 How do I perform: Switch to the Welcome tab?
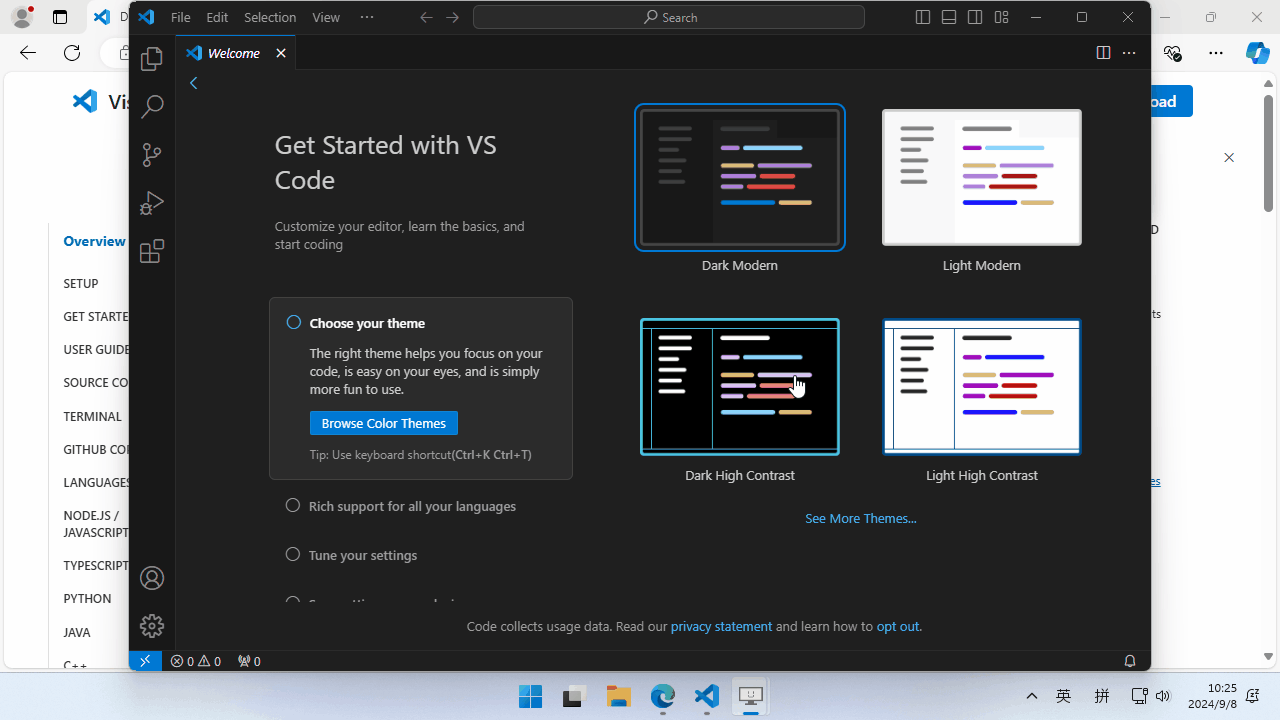(x=233, y=53)
